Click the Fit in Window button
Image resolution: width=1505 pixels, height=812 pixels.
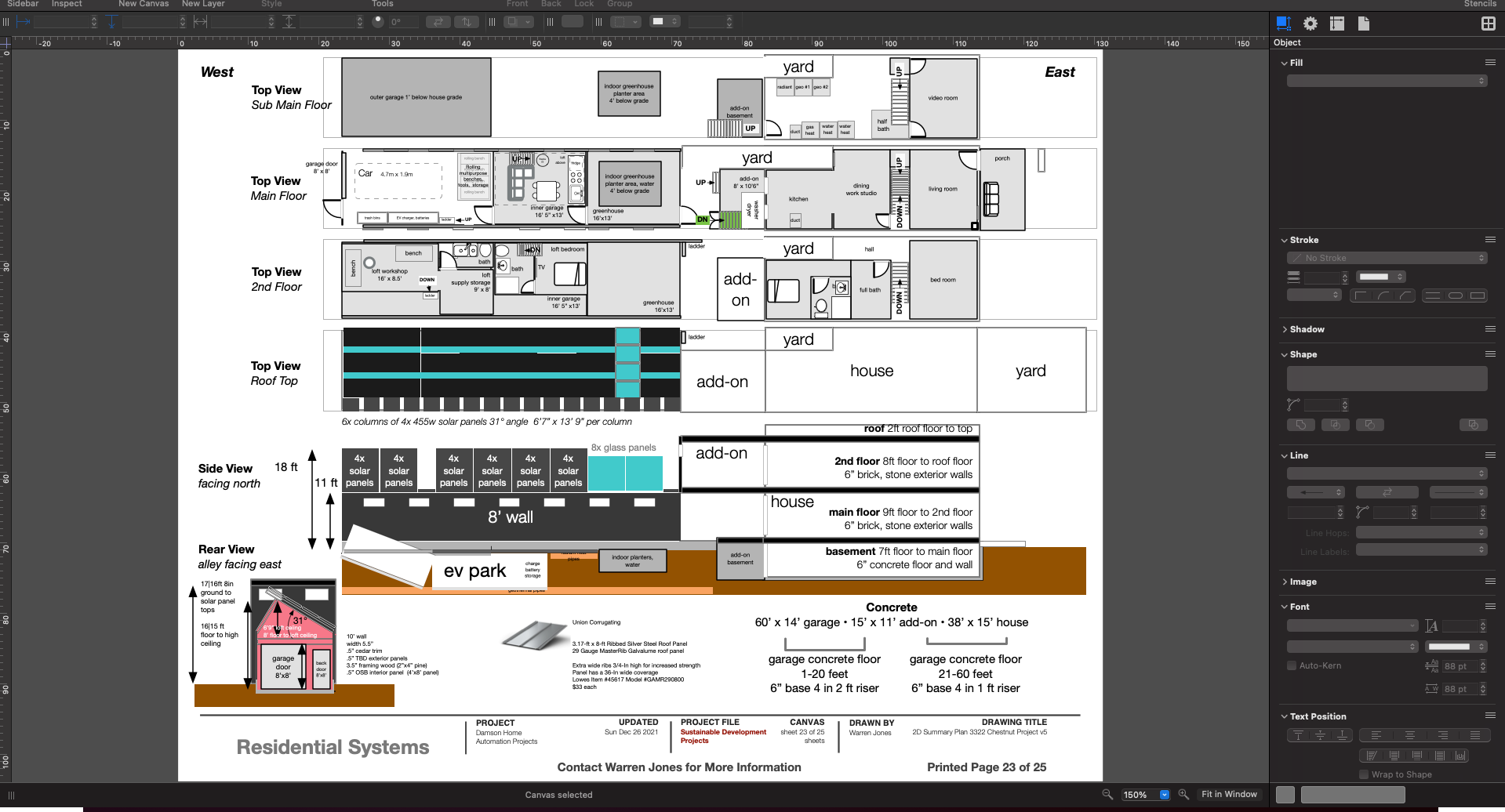click(1230, 794)
